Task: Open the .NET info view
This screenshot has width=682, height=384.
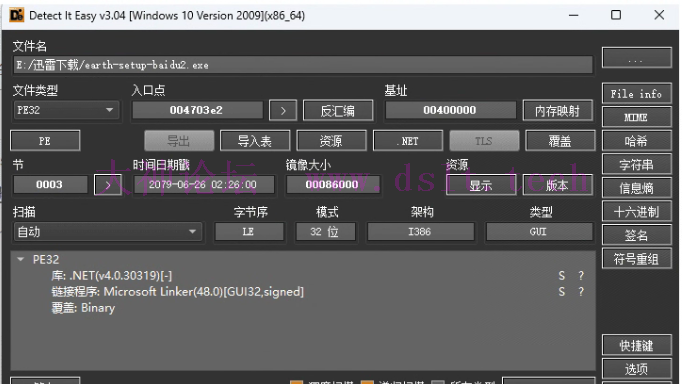Action: [x=408, y=141]
